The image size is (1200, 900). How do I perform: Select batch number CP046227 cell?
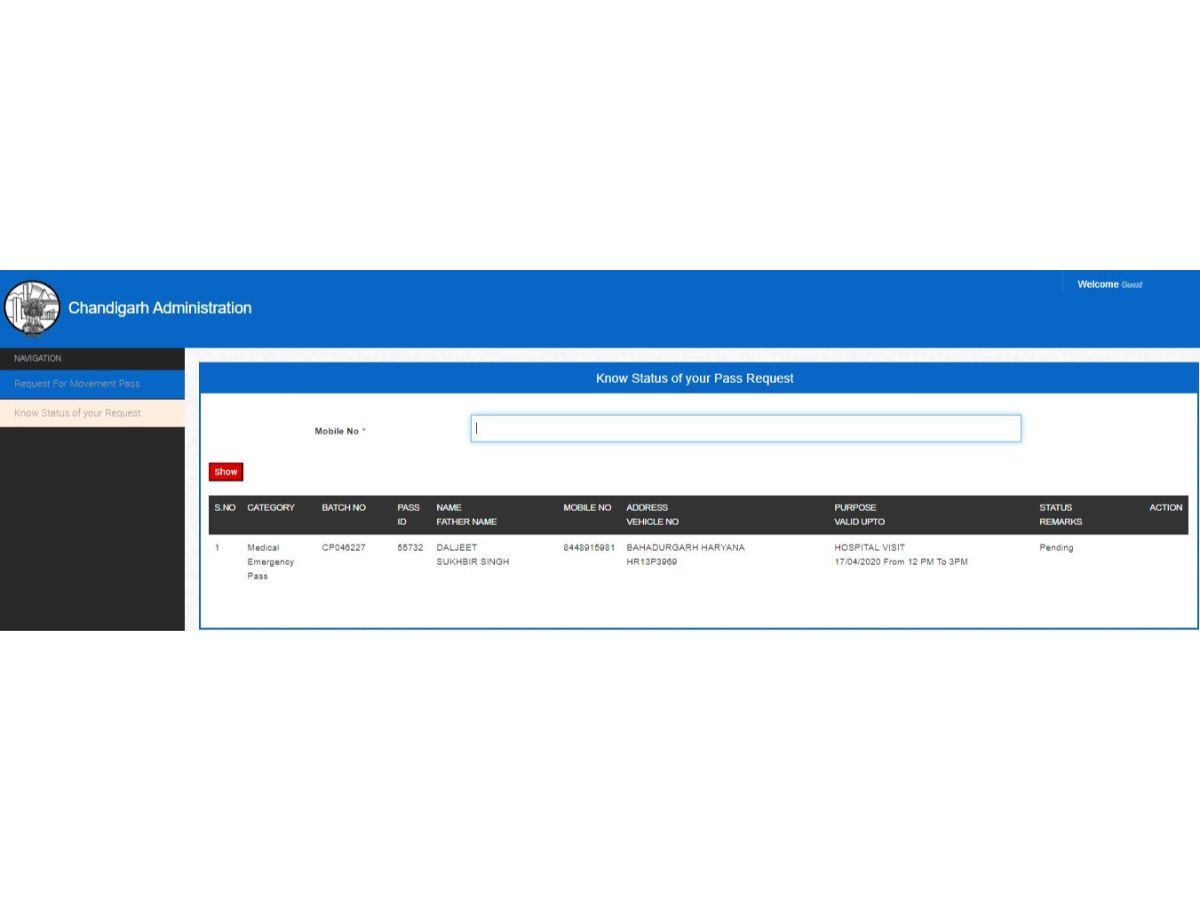343,548
